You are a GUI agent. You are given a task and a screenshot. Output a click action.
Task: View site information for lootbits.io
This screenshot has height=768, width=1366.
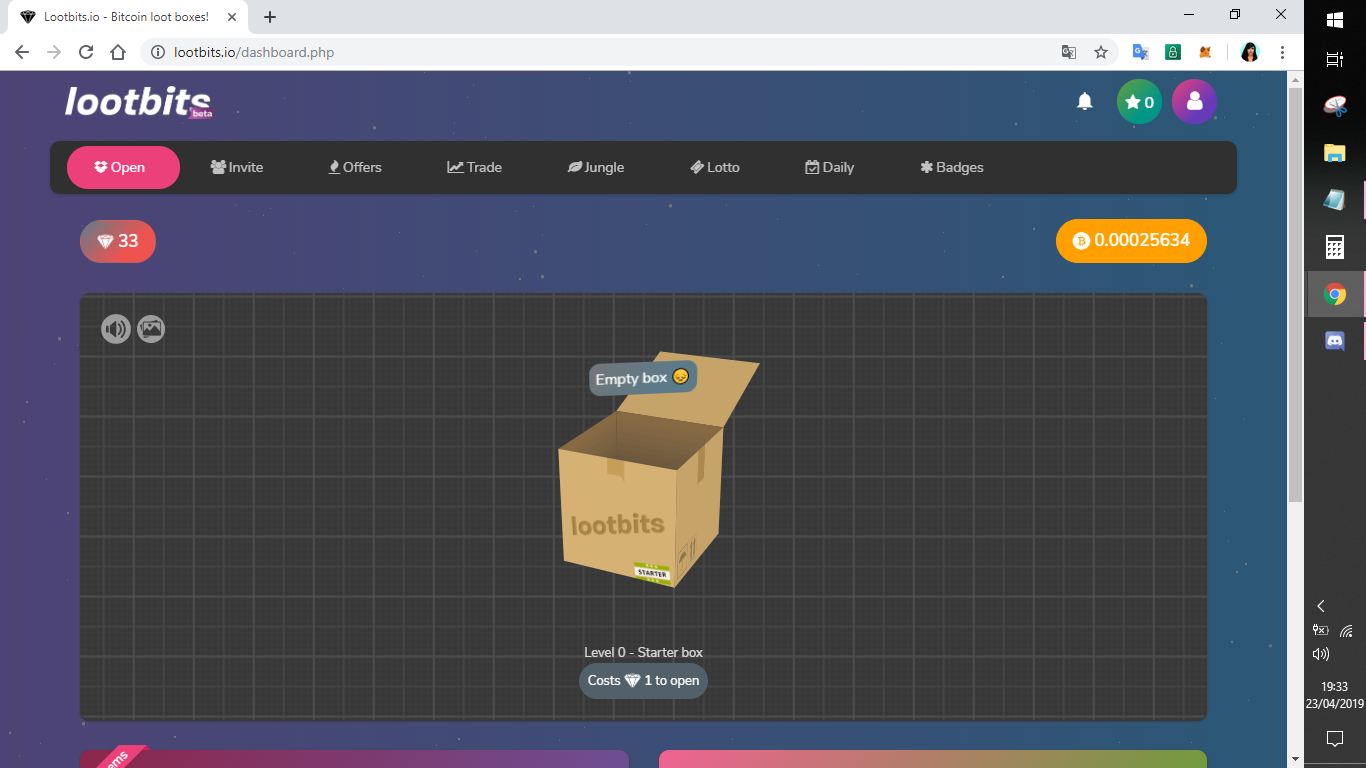click(157, 52)
